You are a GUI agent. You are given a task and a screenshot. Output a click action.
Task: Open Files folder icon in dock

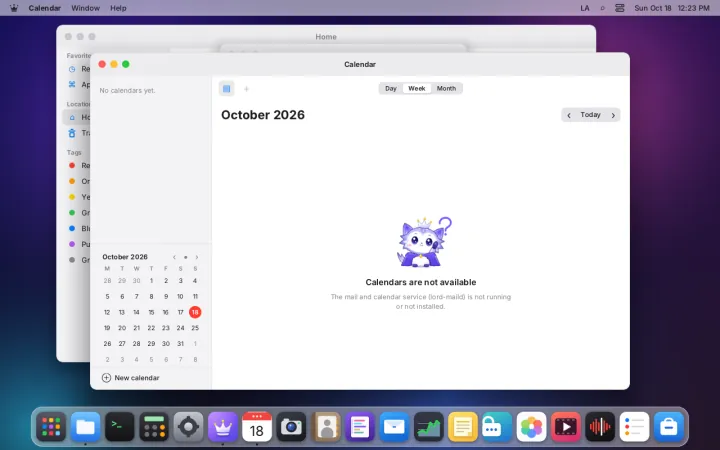pyautogui.click(x=85, y=427)
